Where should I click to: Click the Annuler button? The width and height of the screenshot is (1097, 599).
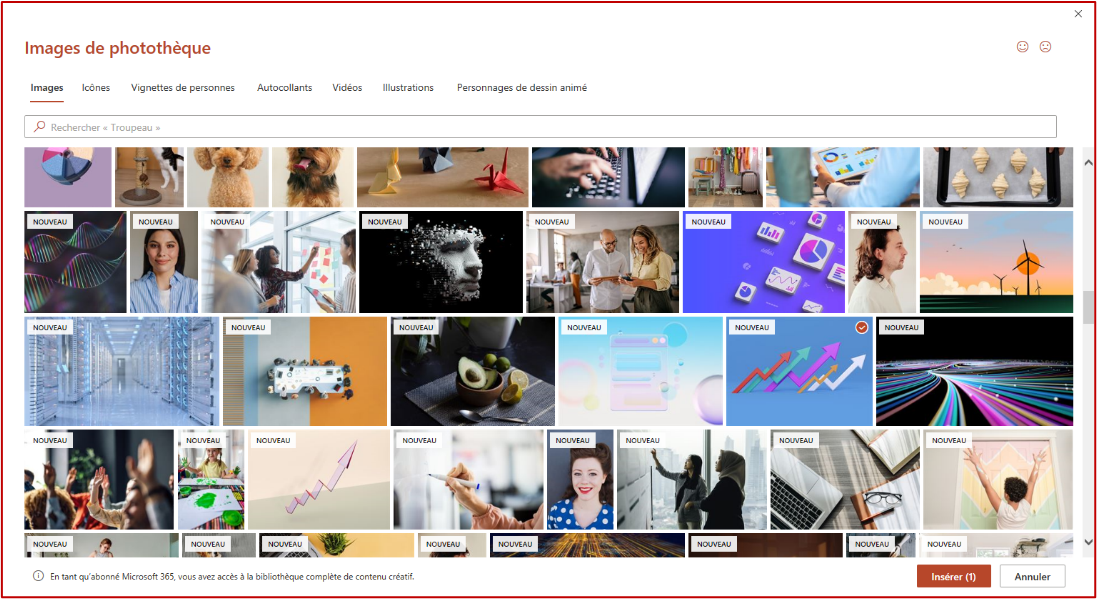pos(1033,577)
